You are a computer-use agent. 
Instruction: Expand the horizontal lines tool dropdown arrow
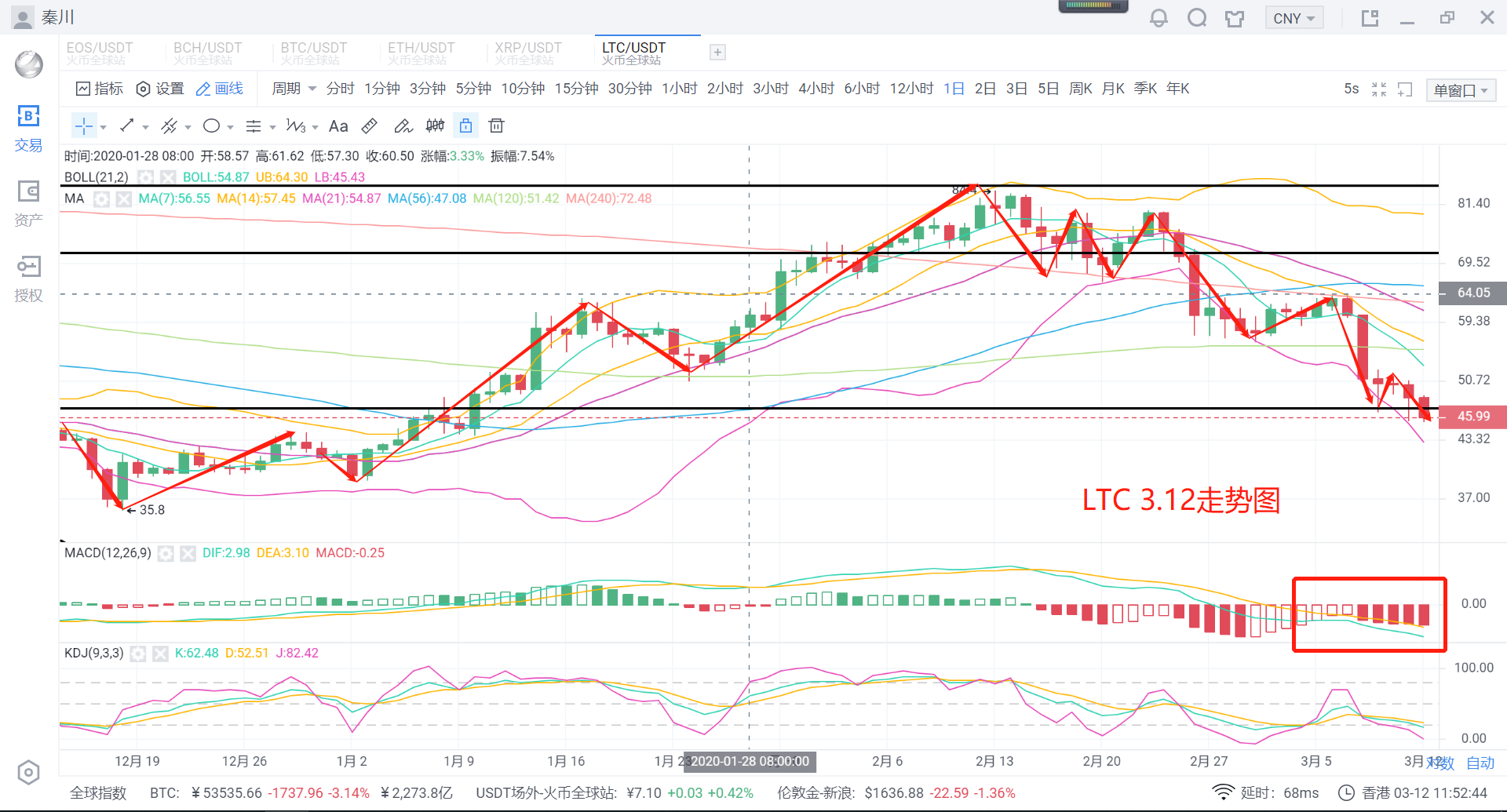pos(272,126)
